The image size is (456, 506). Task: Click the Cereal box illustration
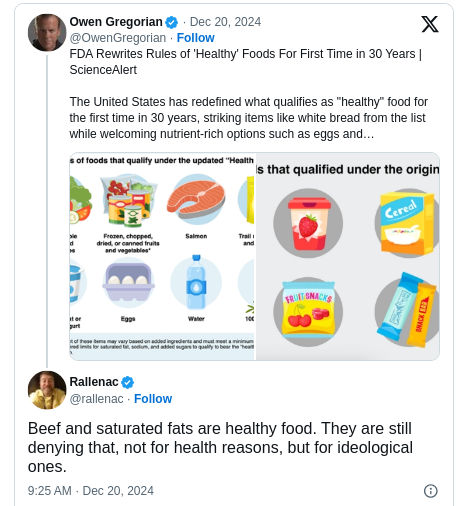tap(407, 223)
